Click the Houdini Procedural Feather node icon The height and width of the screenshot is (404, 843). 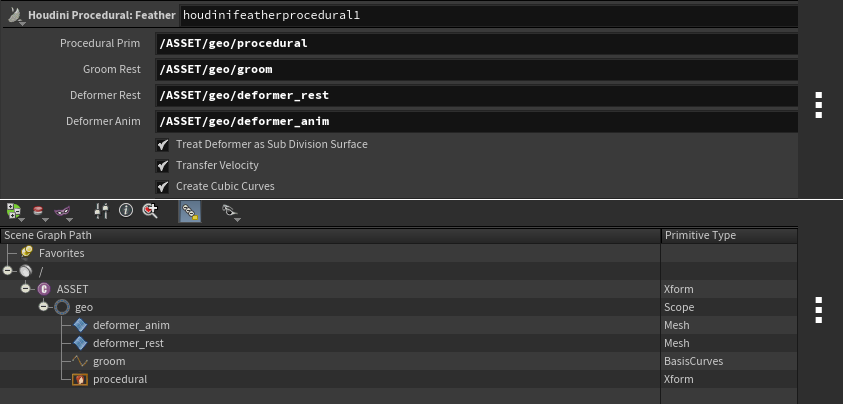15,15
